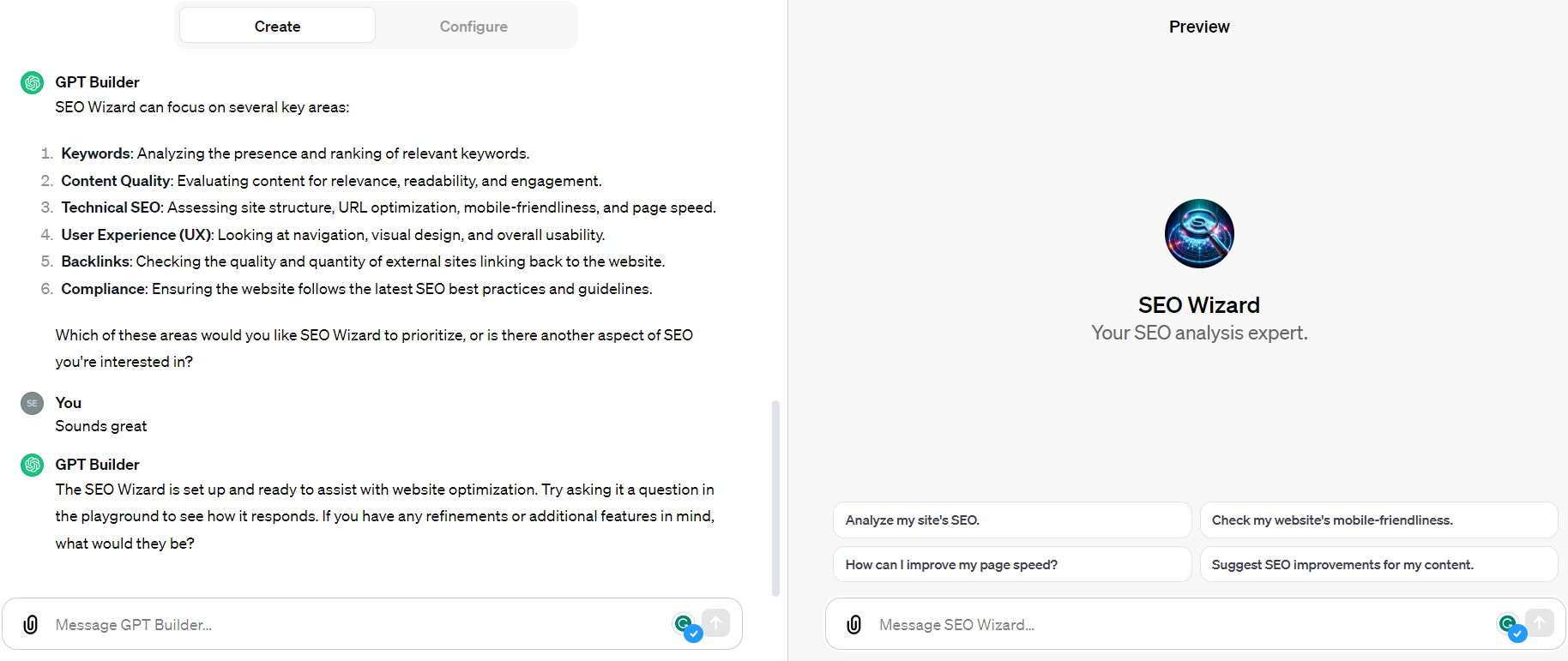1568x661 pixels.
Task: Choose 'How can I improve my page speed?'
Action: (x=1012, y=564)
